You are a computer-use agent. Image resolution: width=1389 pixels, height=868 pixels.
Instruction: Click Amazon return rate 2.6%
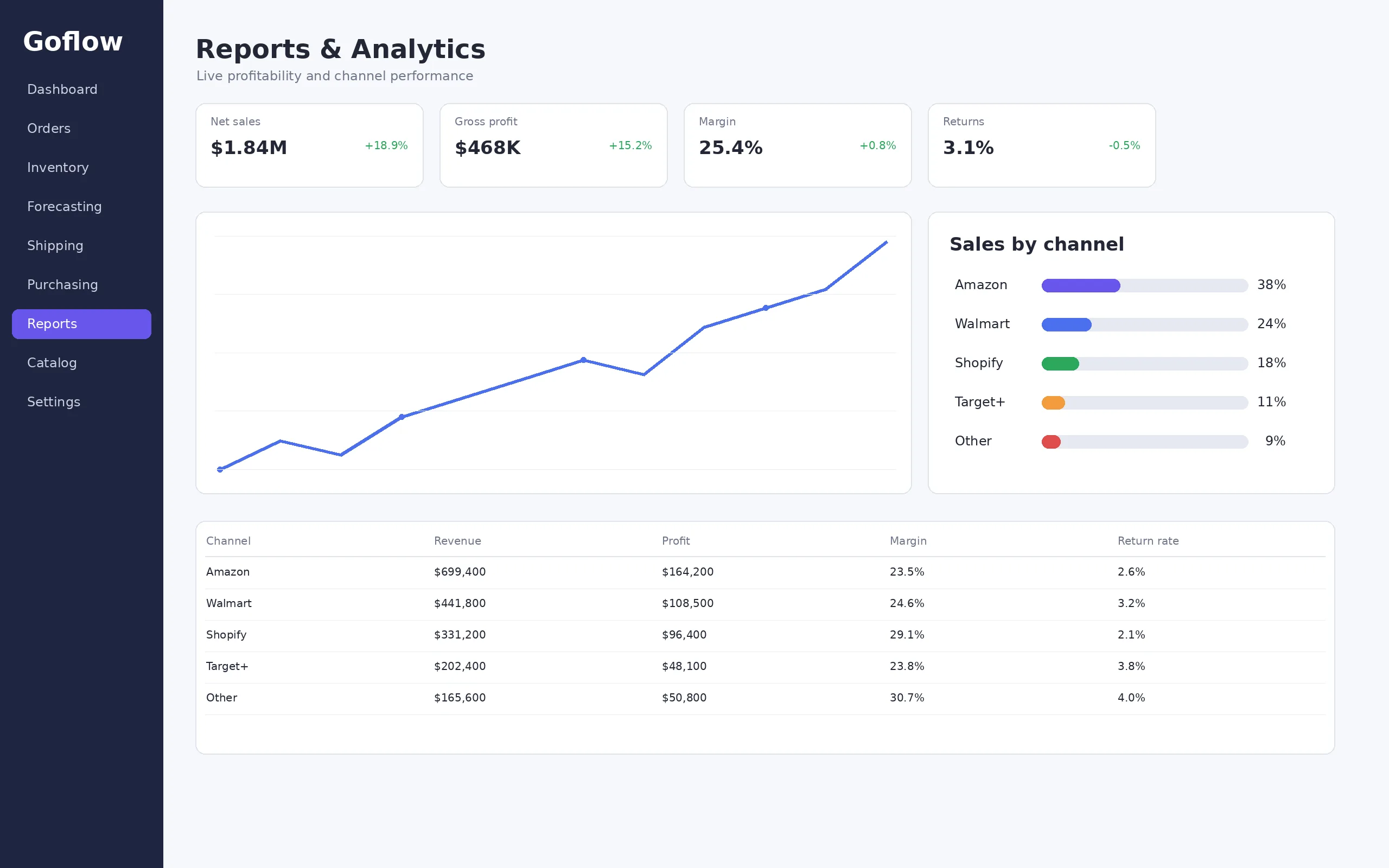[1131, 572]
